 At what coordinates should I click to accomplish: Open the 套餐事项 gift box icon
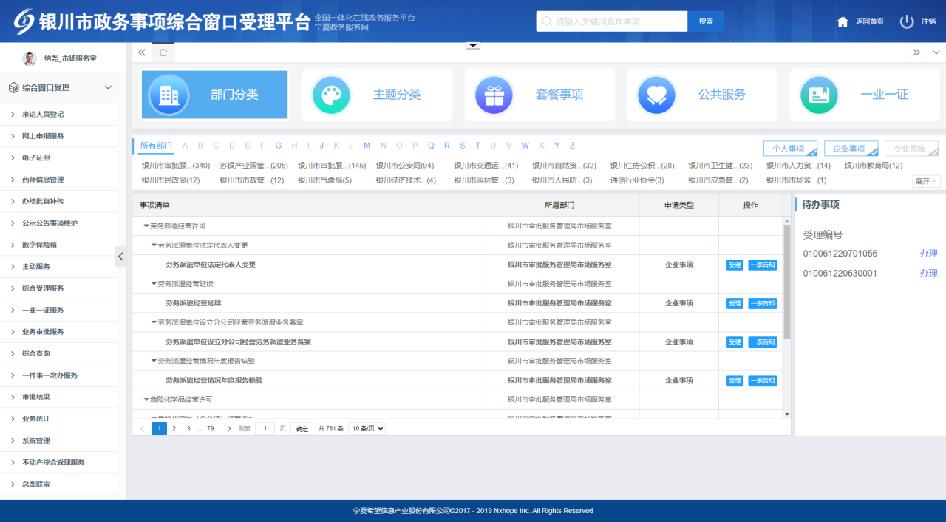click(x=493, y=95)
